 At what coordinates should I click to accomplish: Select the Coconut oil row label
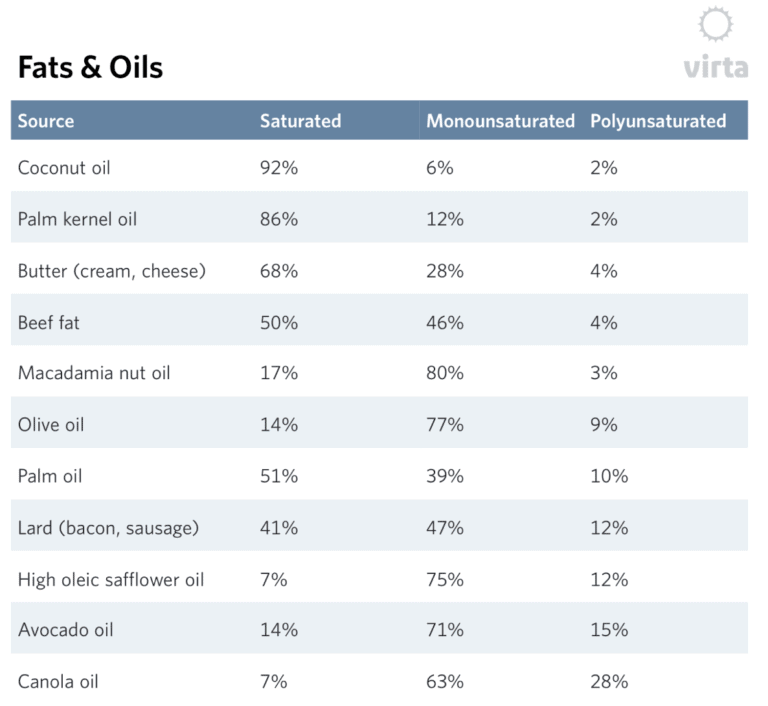pyautogui.click(x=64, y=168)
